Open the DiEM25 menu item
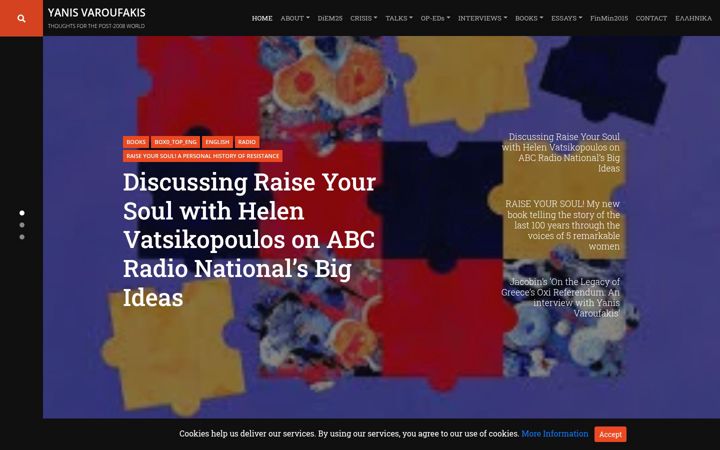The image size is (720, 450). [x=330, y=18]
